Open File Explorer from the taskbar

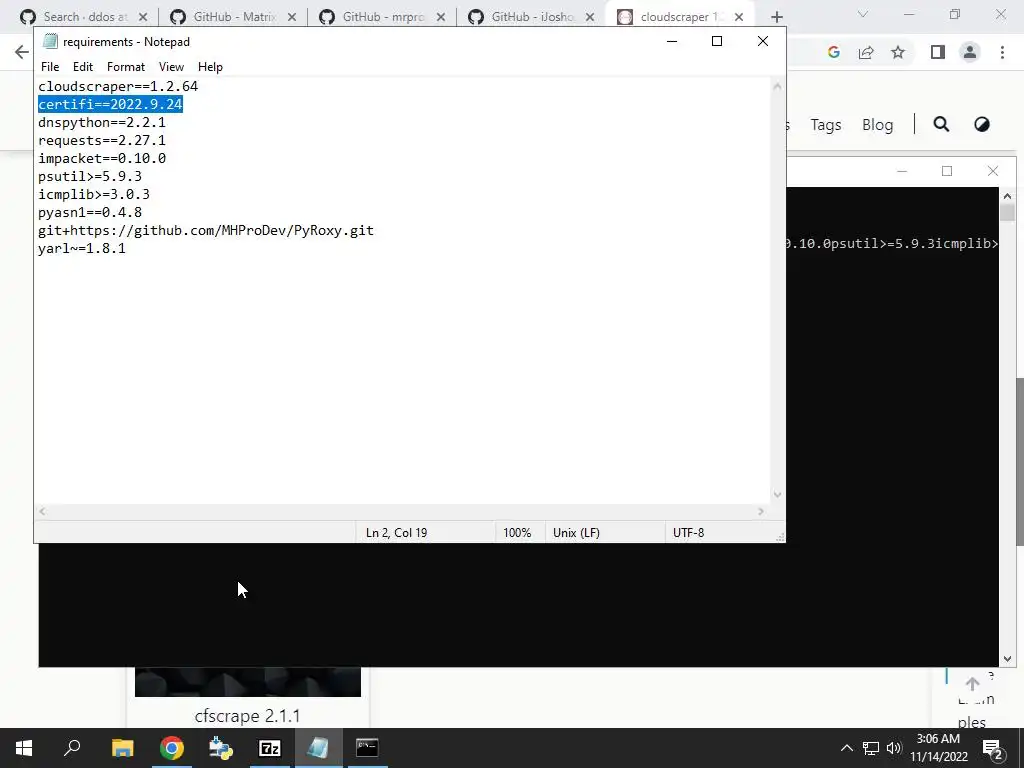pos(122,748)
